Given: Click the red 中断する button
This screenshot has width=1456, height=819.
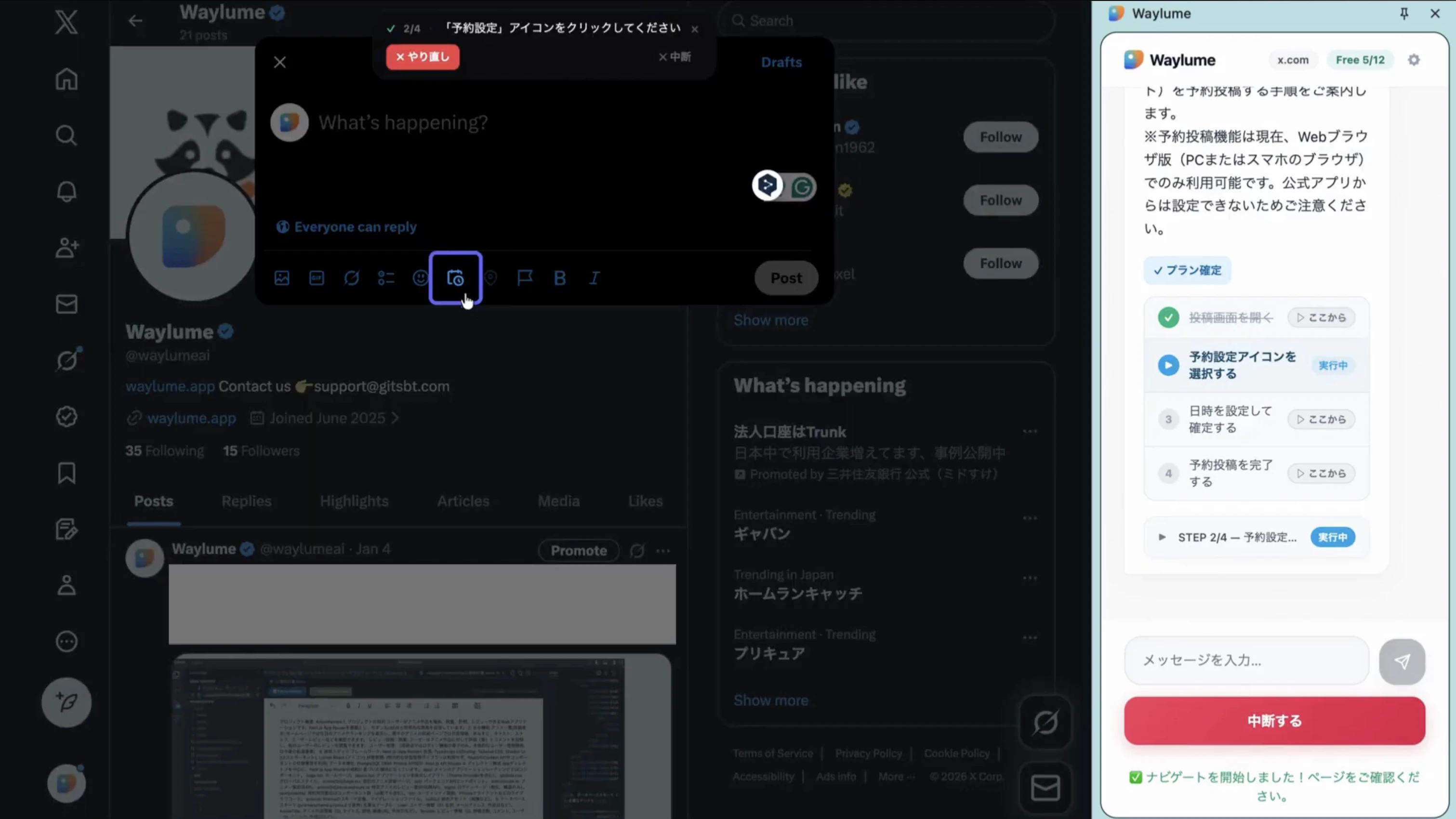Looking at the screenshot, I should [x=1274, y=721].
